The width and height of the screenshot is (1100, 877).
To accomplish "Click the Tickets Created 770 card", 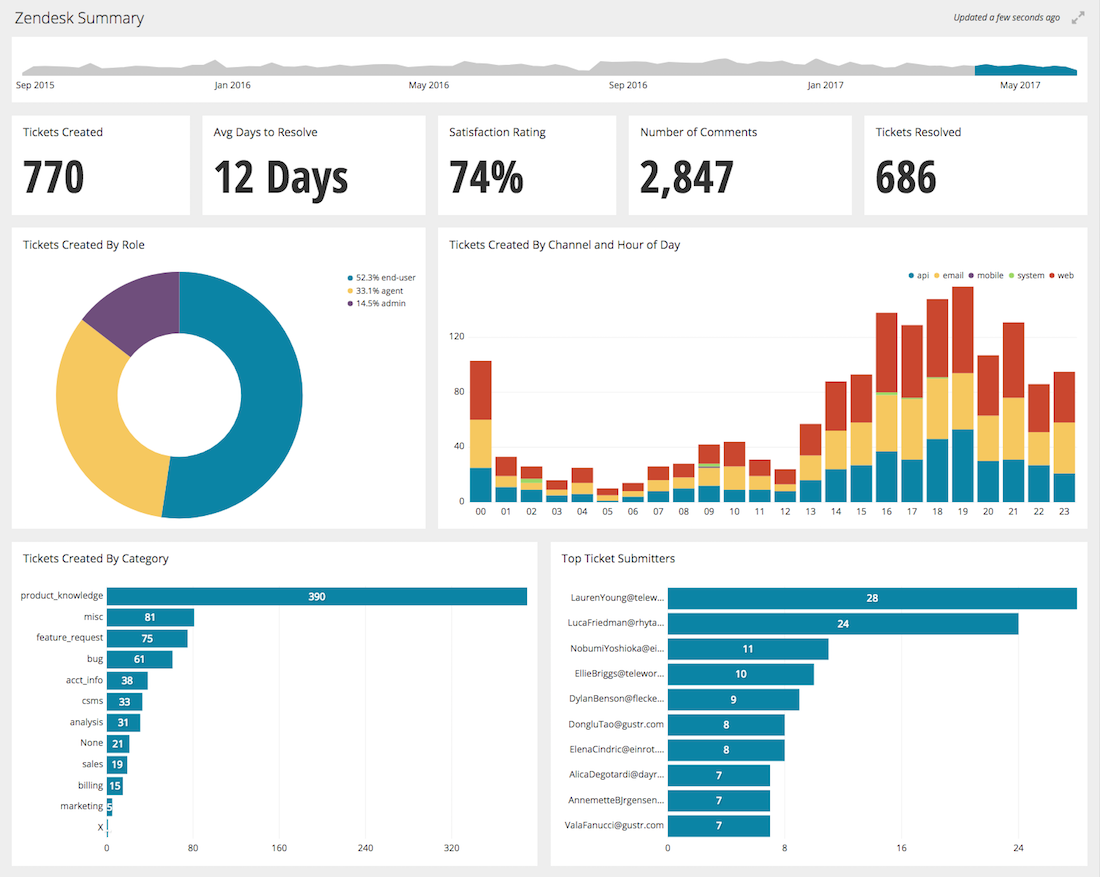I will coord(100,165).
